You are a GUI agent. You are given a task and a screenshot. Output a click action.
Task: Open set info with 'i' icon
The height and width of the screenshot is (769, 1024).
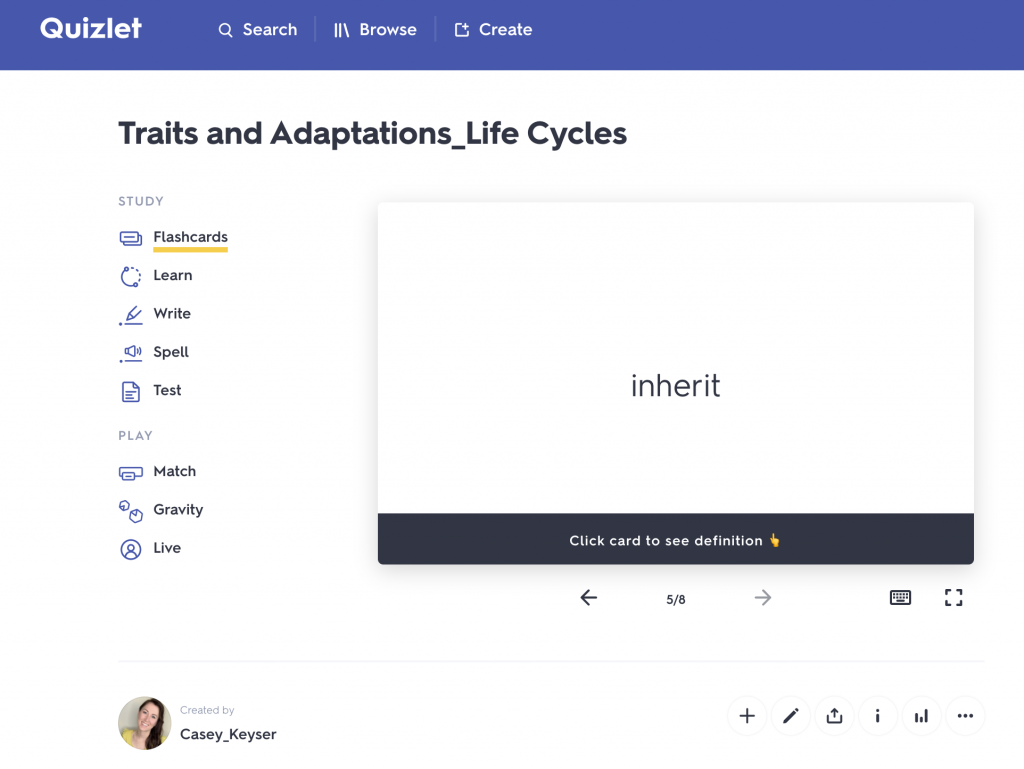point(878,716)
